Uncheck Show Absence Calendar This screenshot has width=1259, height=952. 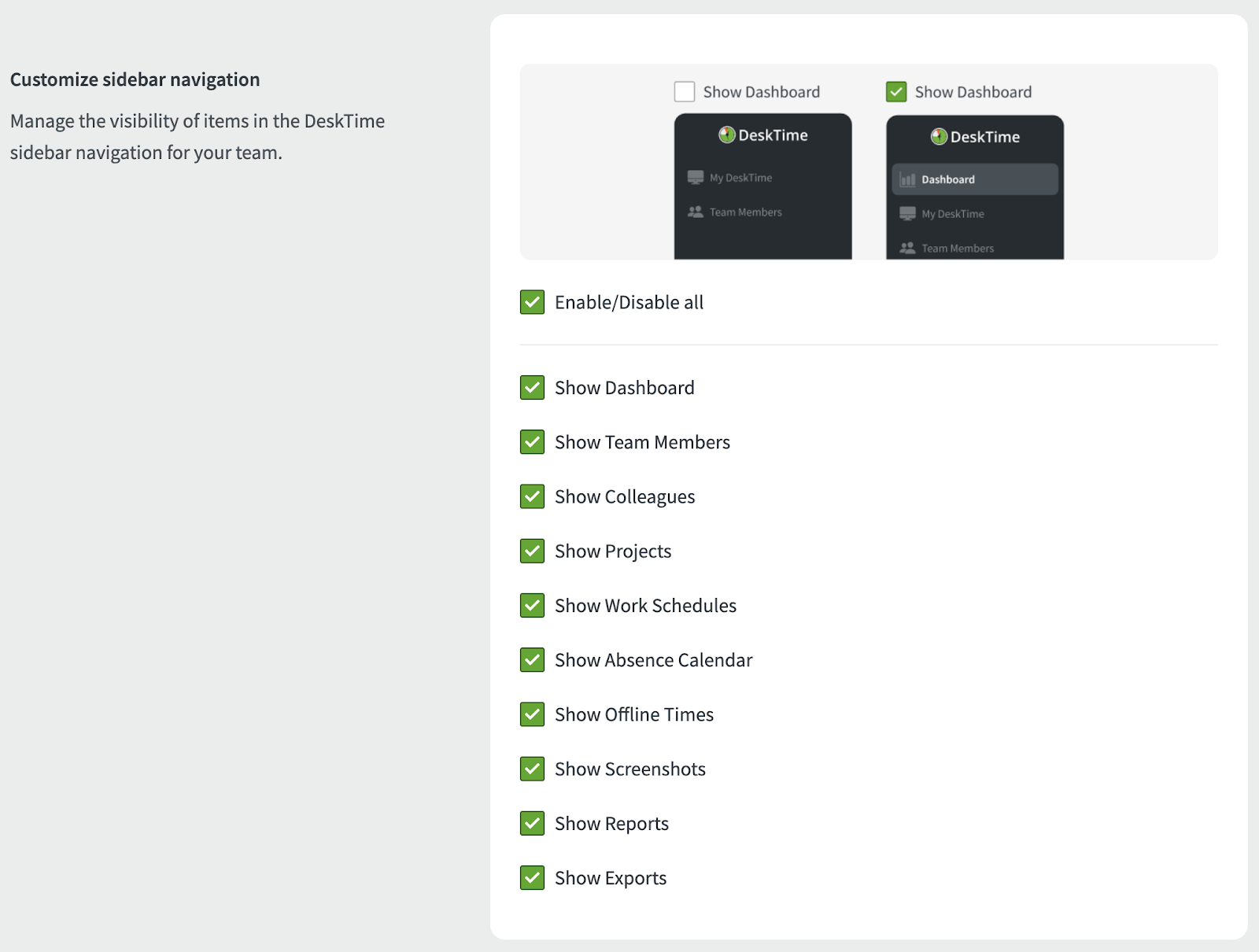tap(532, 660)
